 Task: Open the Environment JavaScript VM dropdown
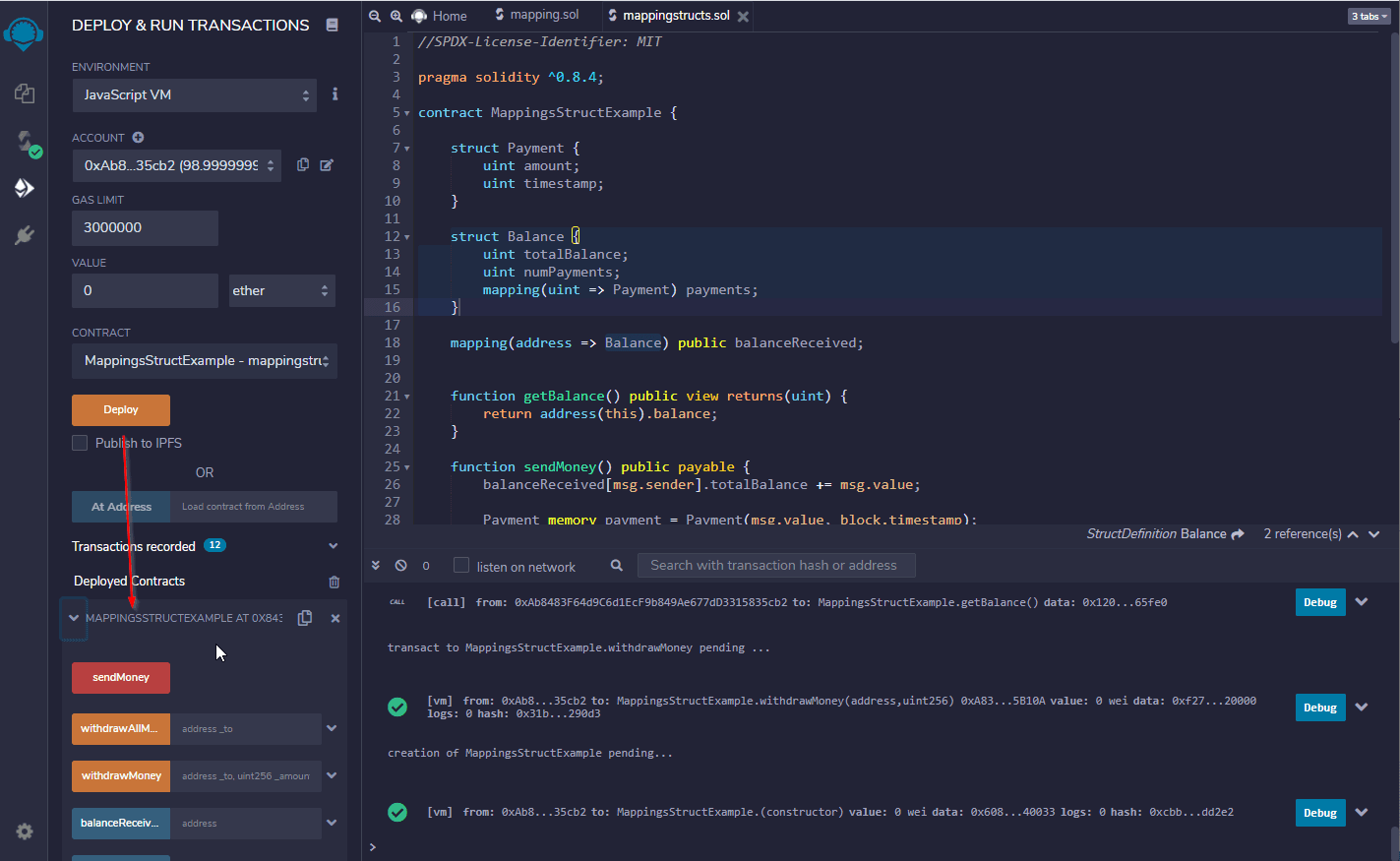pos(195,95)
